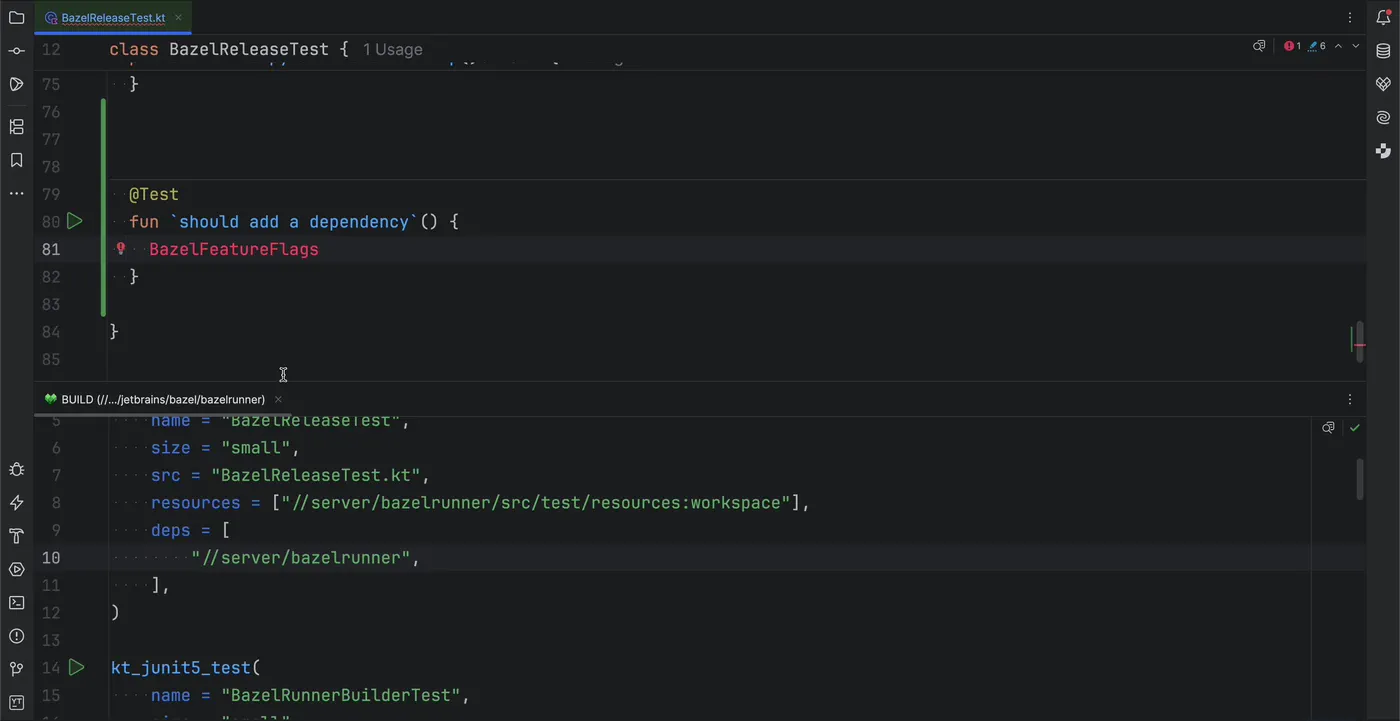
Task: Click the "//server/bazelrunner" dependency string
Action: pos(300,558)
